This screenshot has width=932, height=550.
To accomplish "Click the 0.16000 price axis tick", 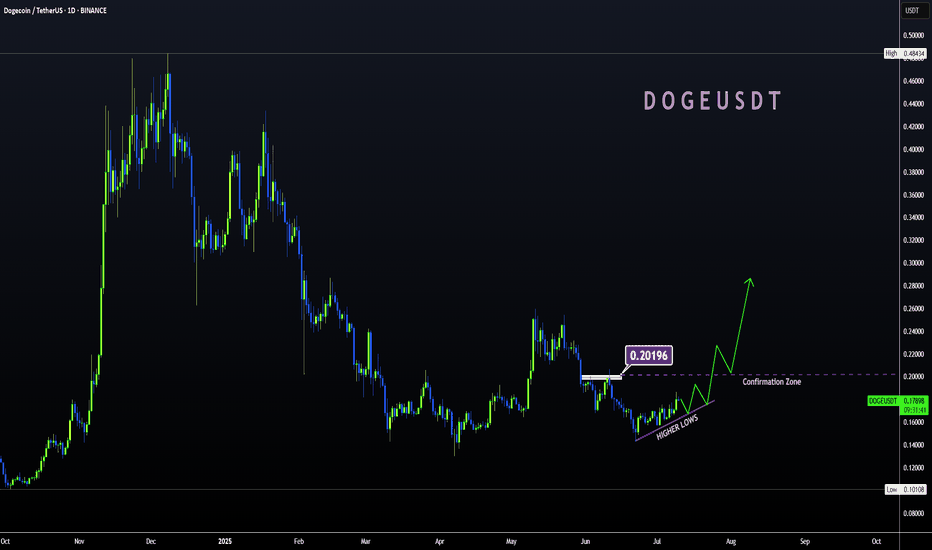I will coord(914,422).
